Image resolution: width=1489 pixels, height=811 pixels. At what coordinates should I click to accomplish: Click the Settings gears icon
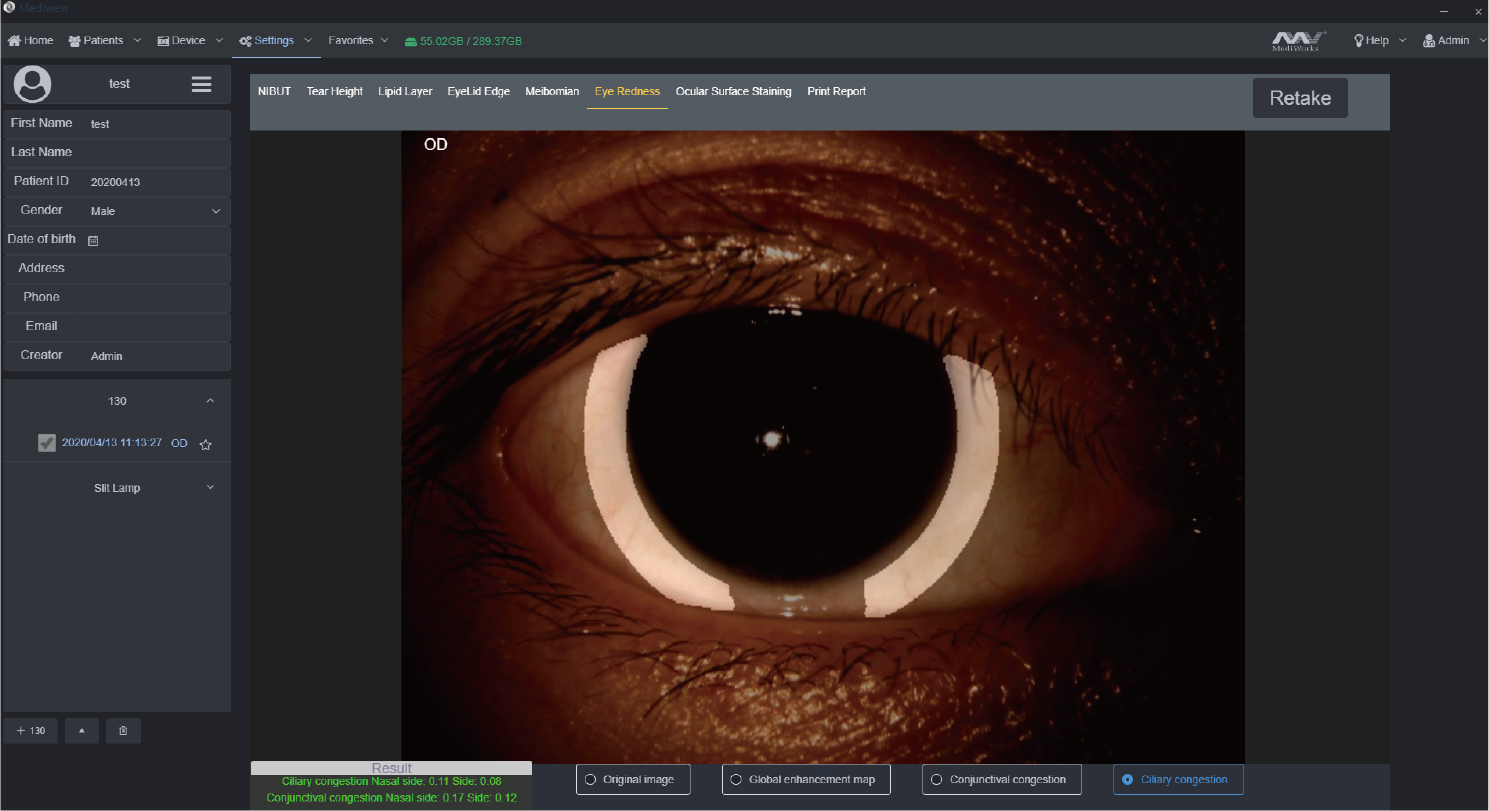[245, 41]
